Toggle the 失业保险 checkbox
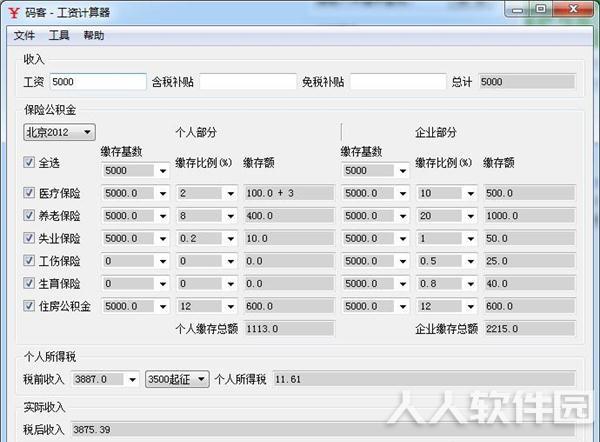 tap(29, 238)
